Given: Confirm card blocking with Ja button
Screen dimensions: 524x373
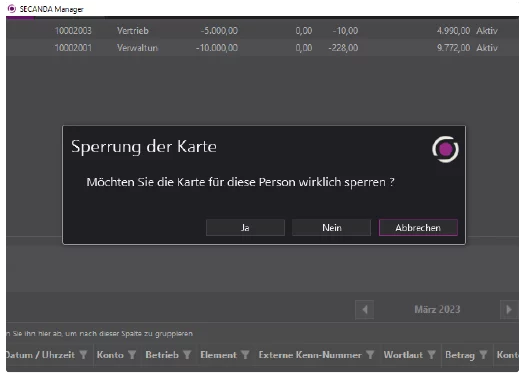Looking at the screenshot, I should tap(245, 228).
